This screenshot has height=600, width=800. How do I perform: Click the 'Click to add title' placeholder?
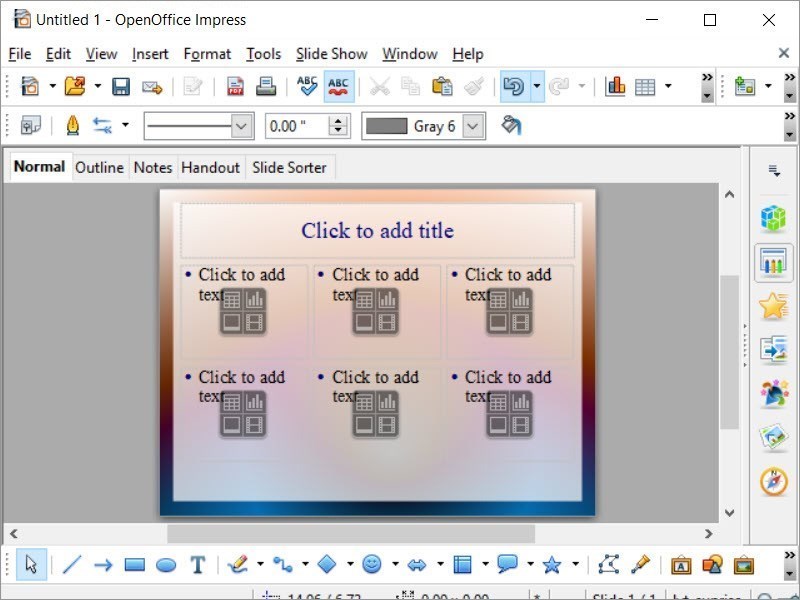pyautogui.click(x=378, y=230)
